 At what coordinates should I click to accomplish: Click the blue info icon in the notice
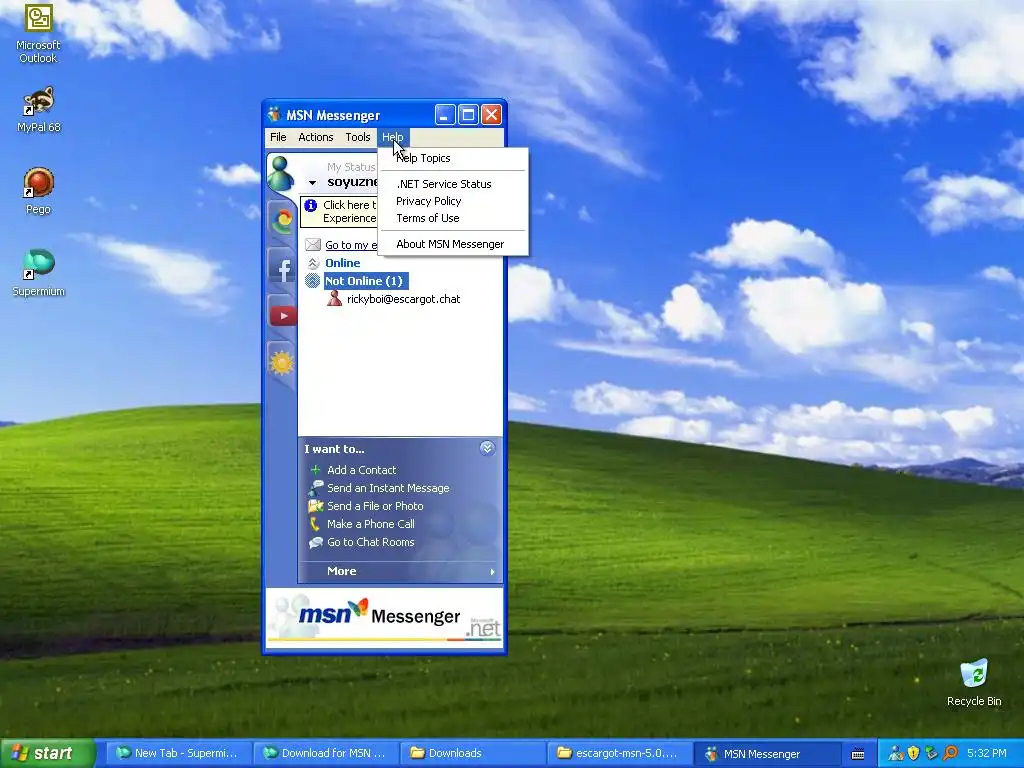click(x=311, y=205)
